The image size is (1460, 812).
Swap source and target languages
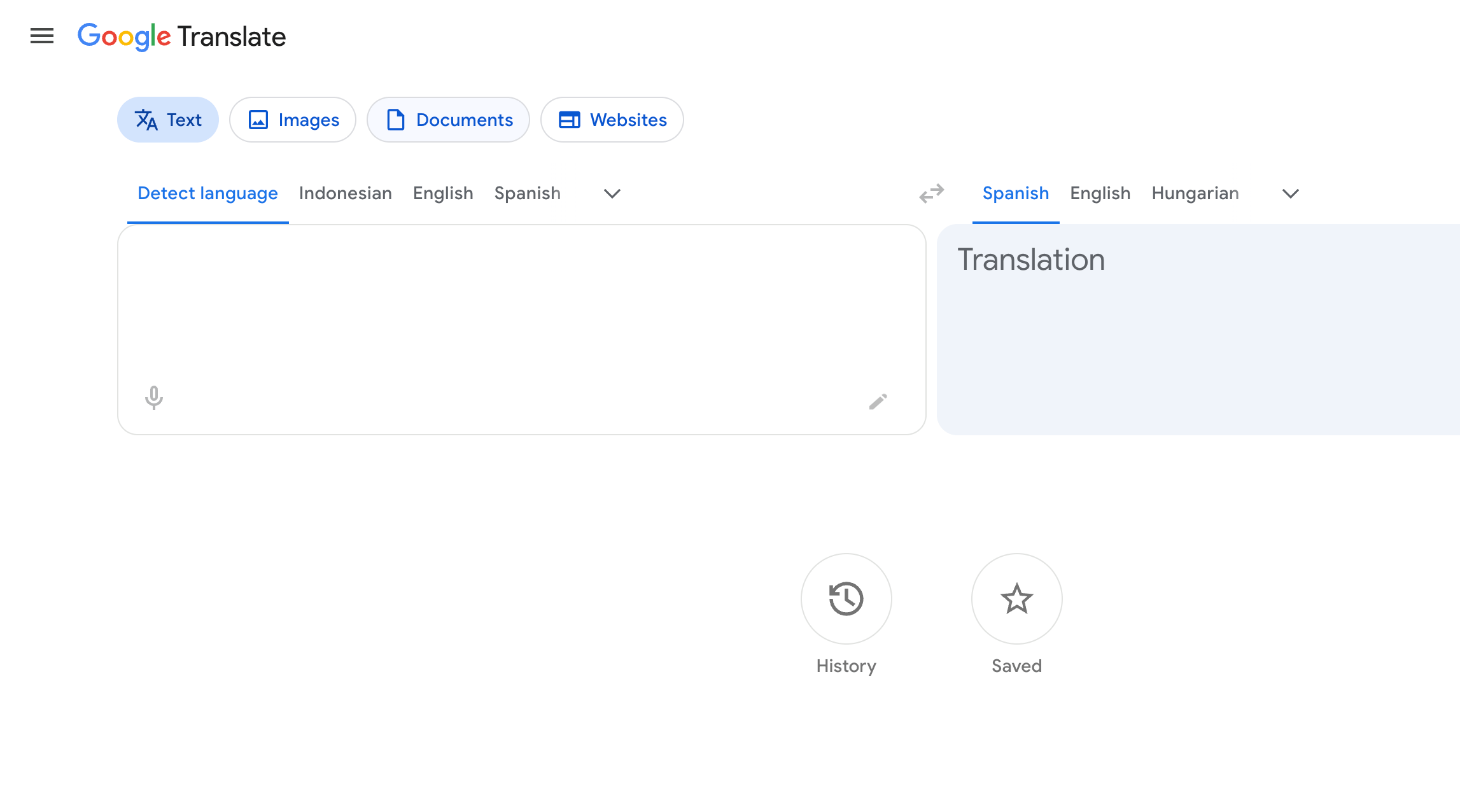coord(931,194)
